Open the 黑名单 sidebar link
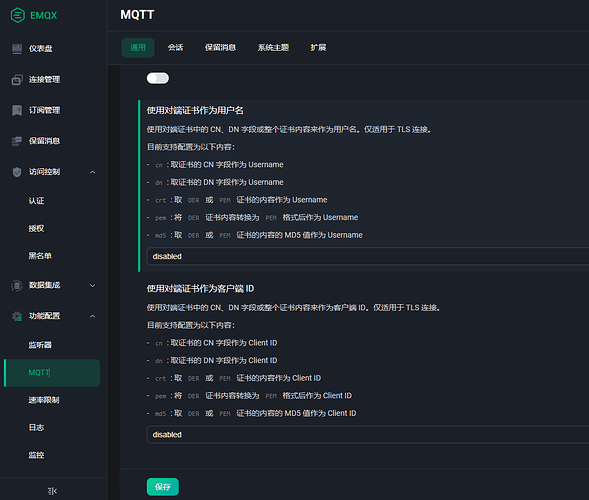Screen dimensions: 589x500 [x=40, y=256]
